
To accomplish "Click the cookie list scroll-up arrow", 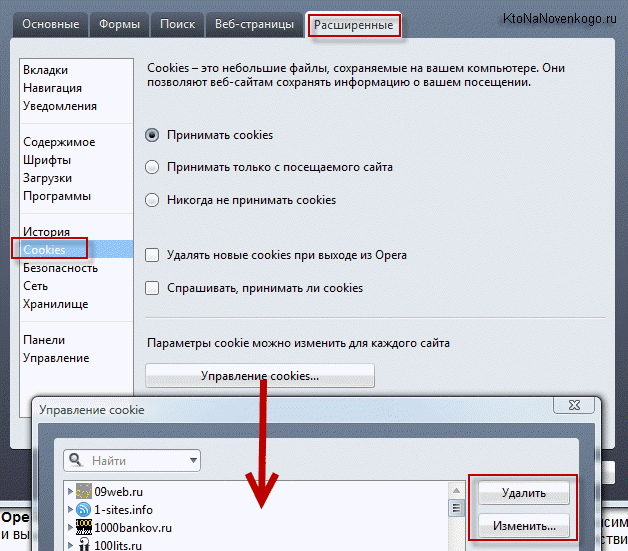I will [x=456, y=490].
